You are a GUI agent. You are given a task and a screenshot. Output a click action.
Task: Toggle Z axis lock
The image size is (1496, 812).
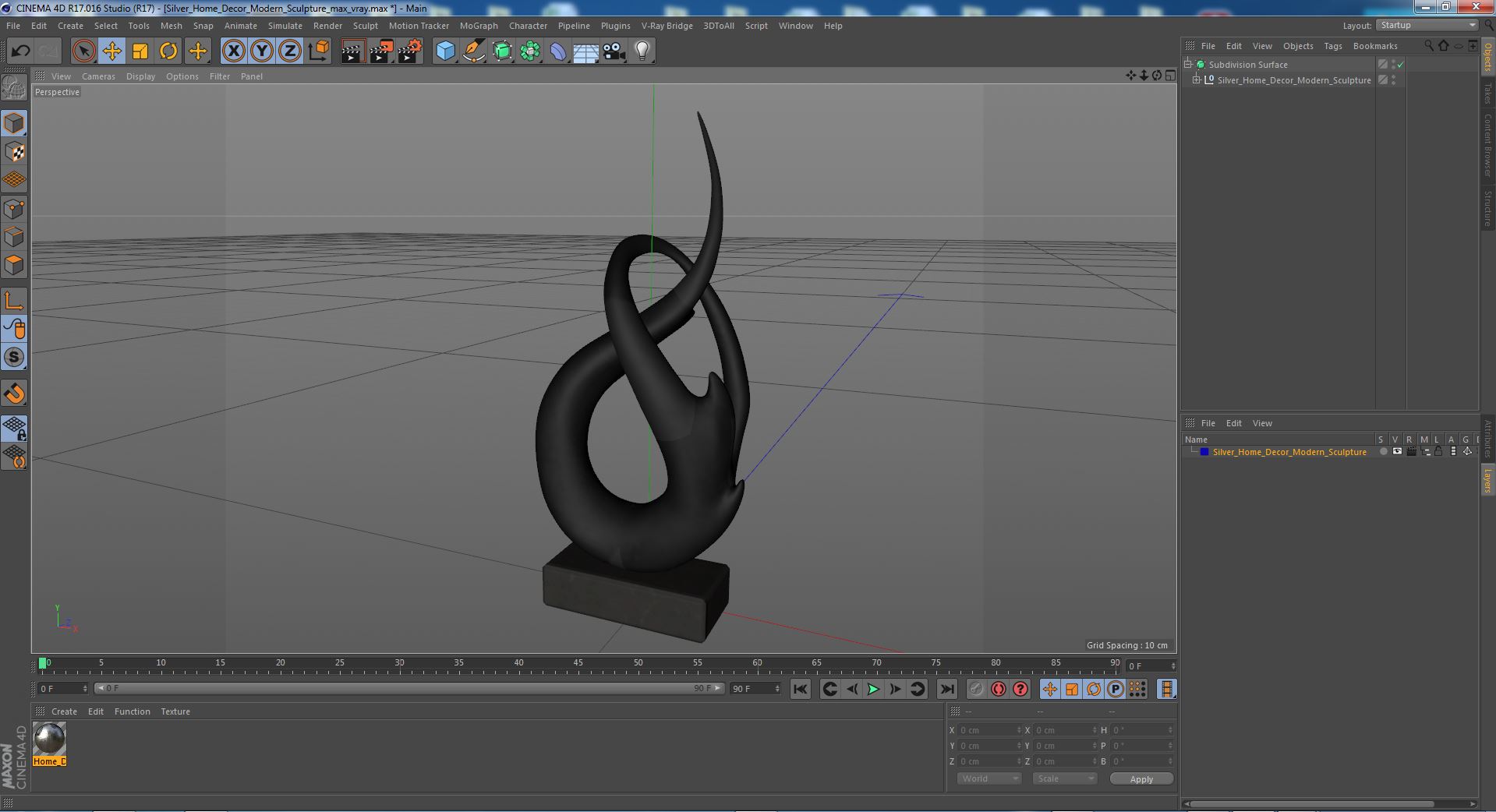tap(290, 51)
